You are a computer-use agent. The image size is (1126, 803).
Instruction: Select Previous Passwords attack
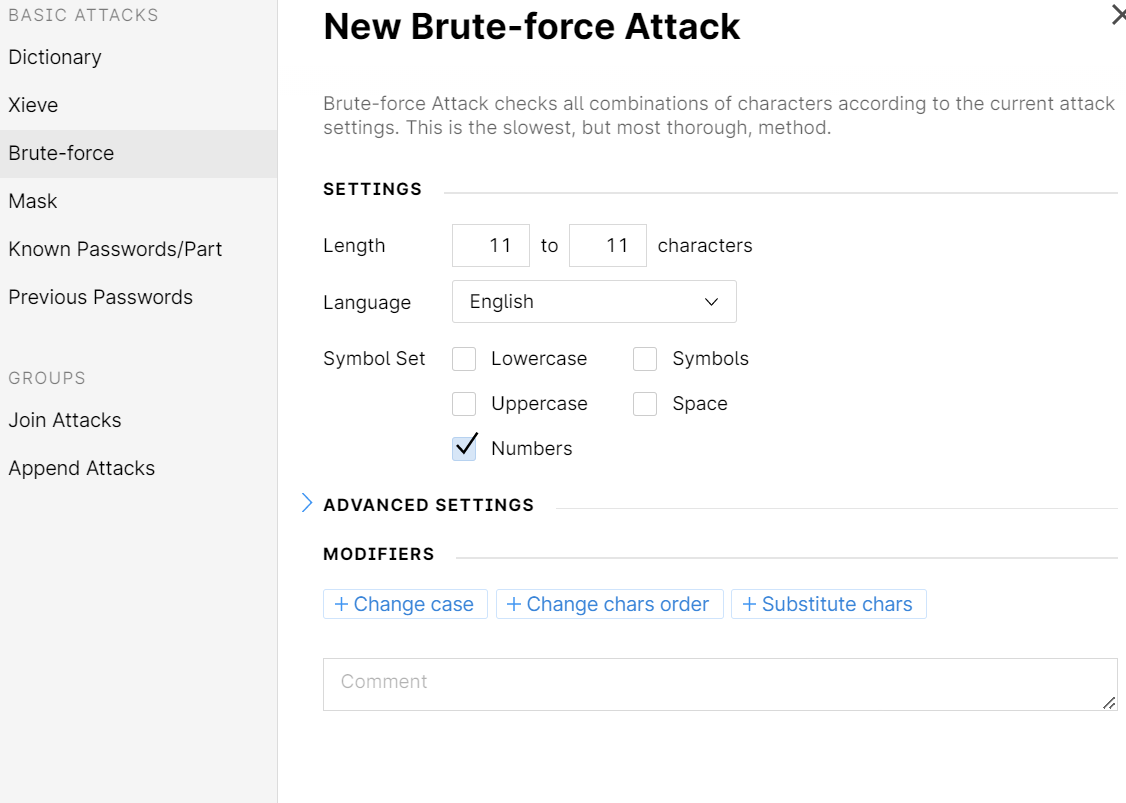100,297
